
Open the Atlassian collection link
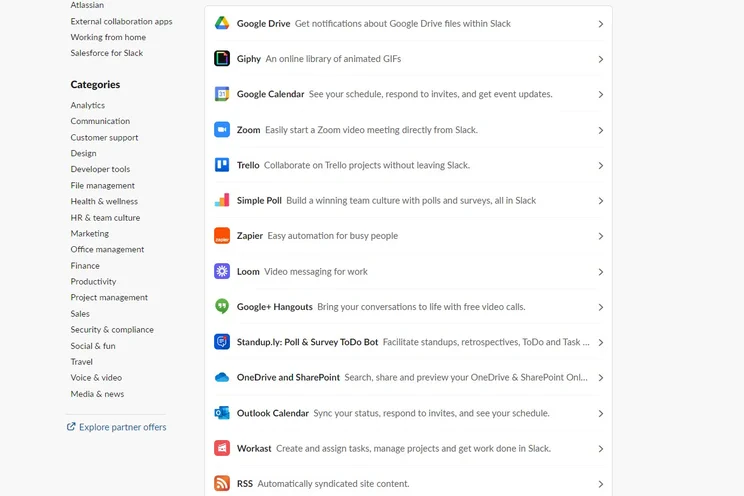pyautogui.click(x=87, y=5)
